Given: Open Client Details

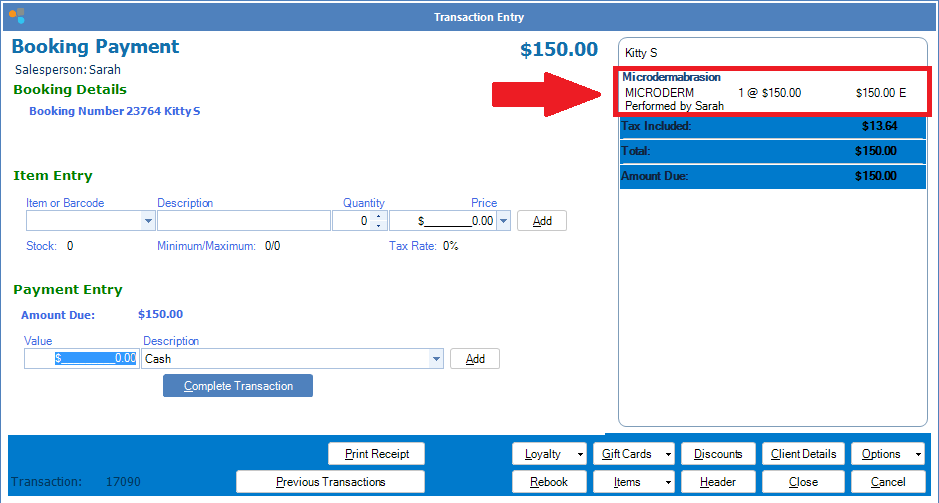Looking at the screenshot, I should tap(803, 454).
